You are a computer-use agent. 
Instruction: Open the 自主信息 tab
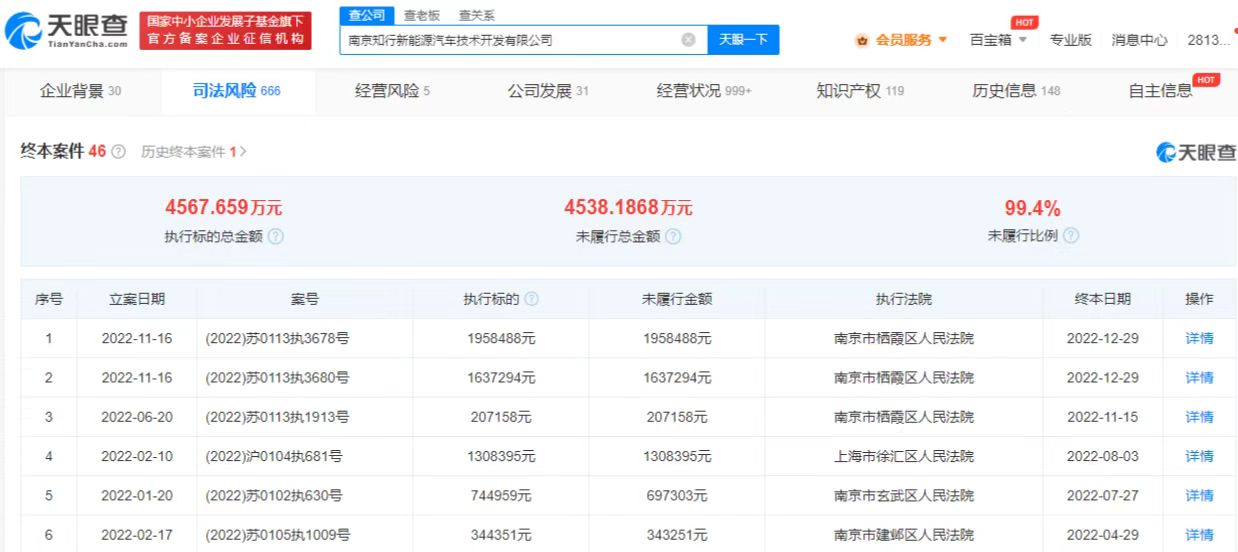pyautogui.click(x=1160, y=91)
